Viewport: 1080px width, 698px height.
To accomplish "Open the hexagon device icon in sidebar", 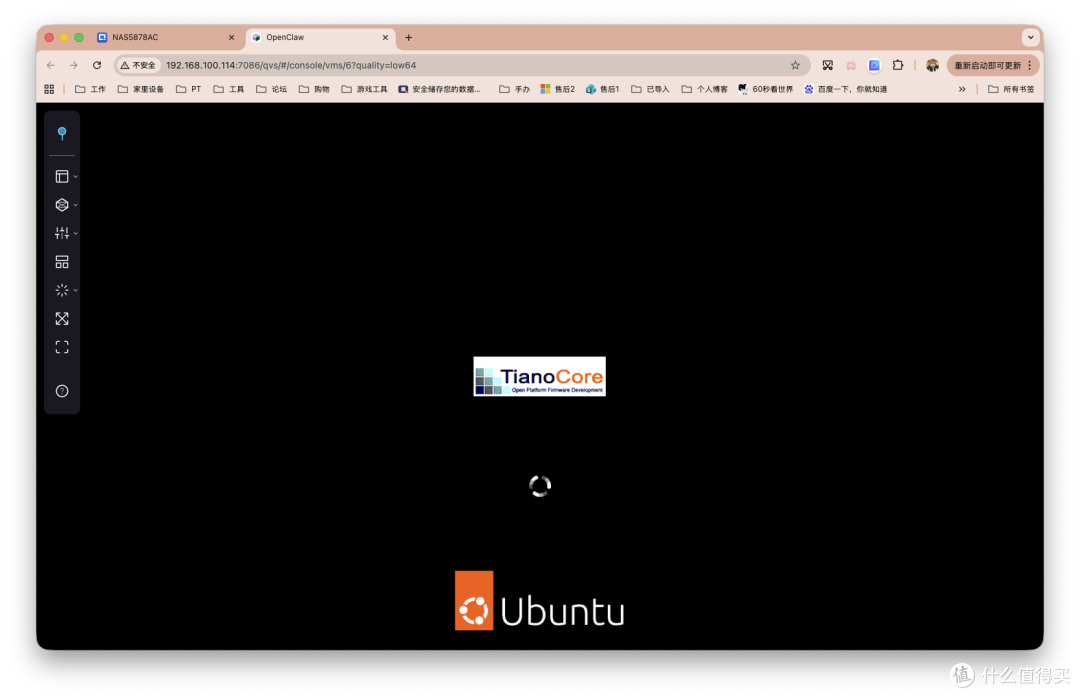I will (x=62, y=205).
